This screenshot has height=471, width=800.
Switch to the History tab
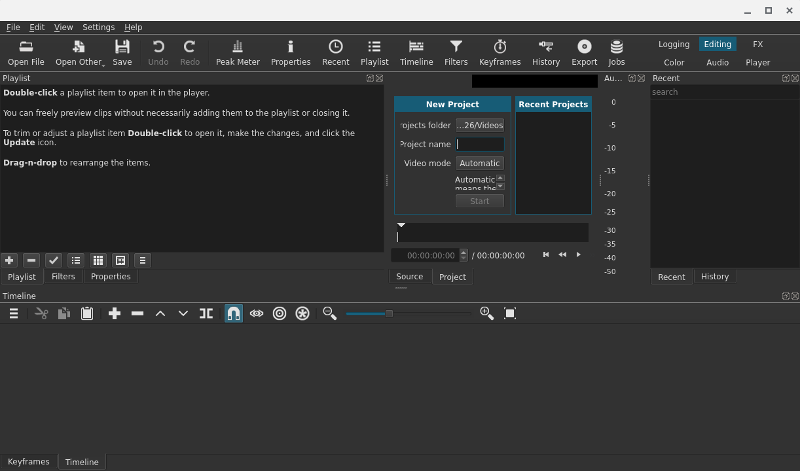[714, 277]
